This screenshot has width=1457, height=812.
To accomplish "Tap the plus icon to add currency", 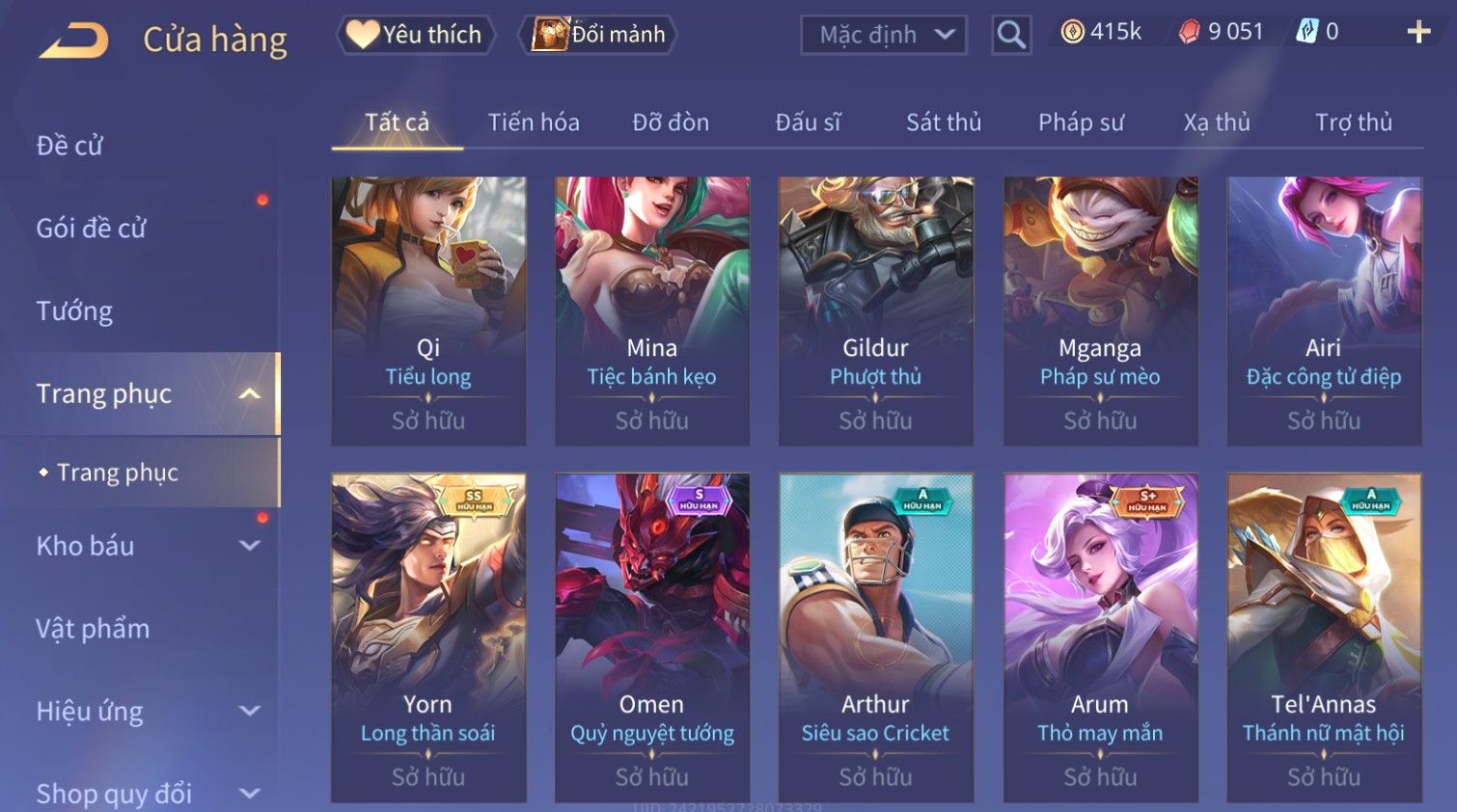I will [x=1418, y=32].
